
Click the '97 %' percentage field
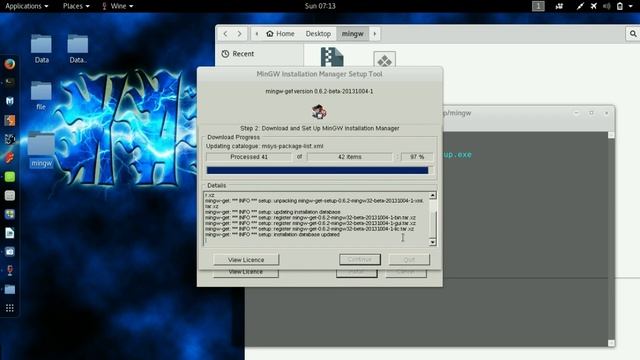pyautogui.click(x=417, y=157)
